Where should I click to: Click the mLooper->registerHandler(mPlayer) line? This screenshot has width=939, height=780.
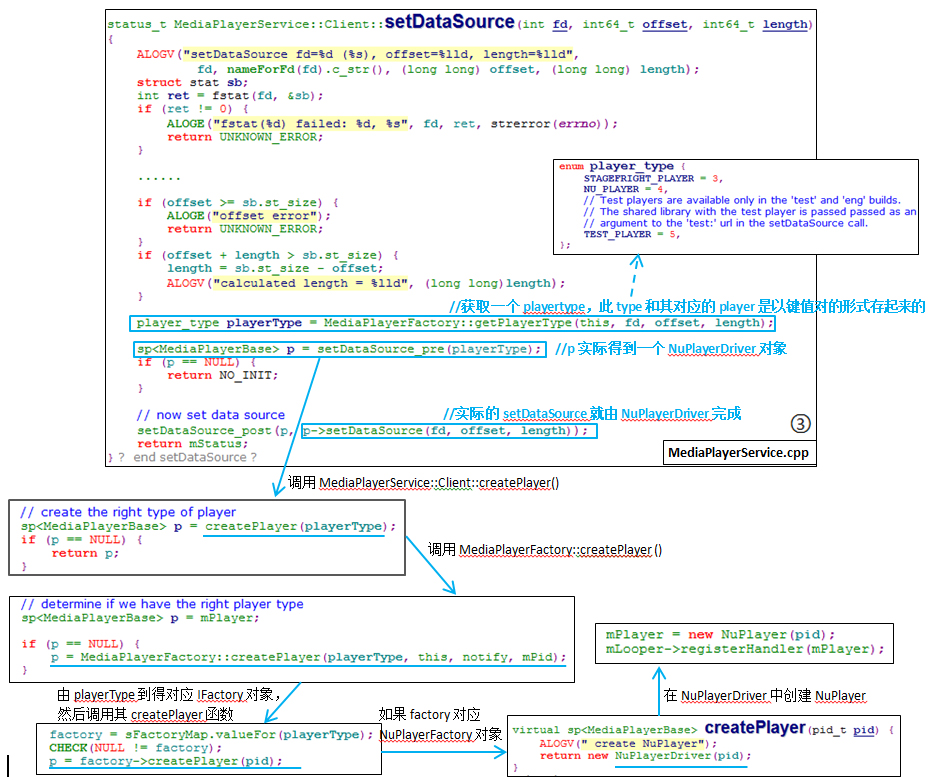(x=744, y=649)
